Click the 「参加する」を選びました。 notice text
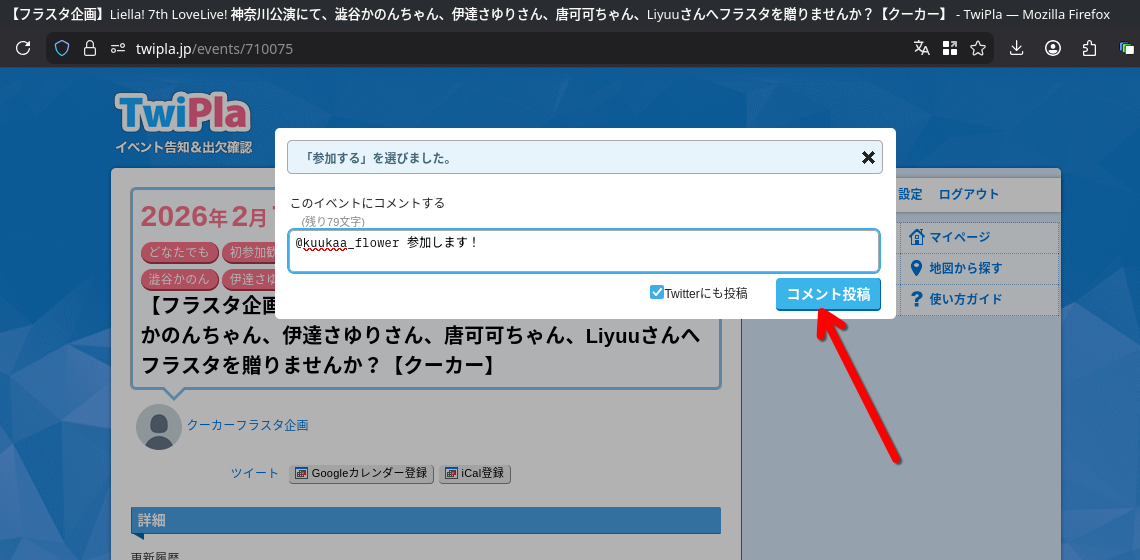 tap(377, 158)
